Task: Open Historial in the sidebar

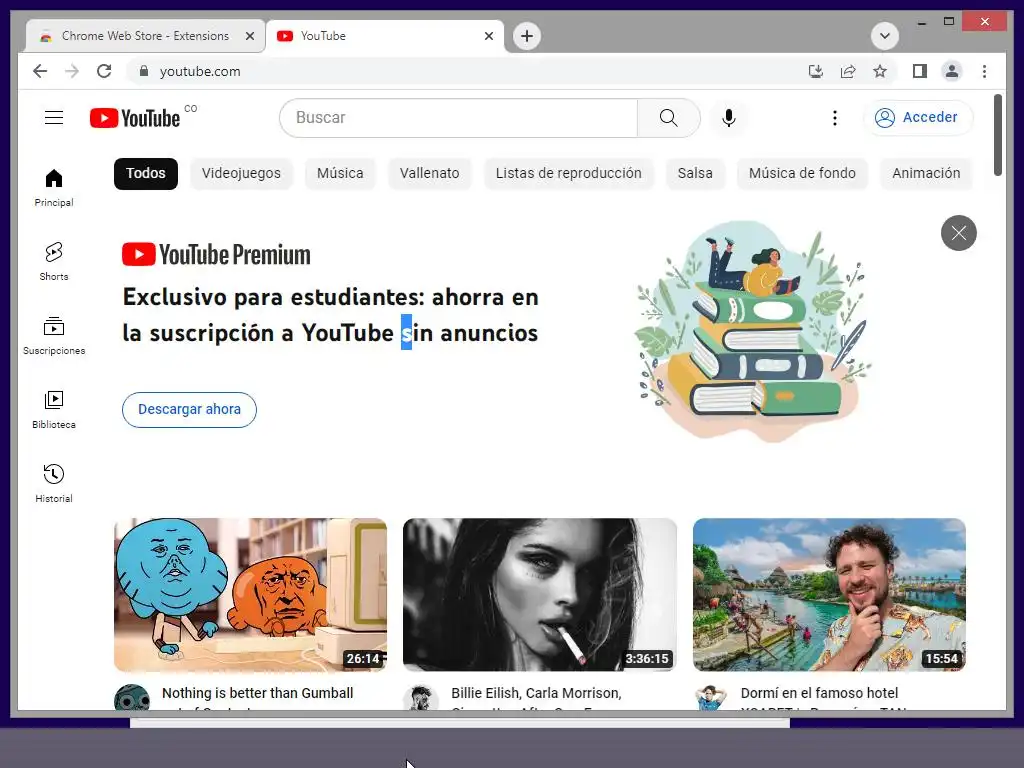Action: coord(54,484)
